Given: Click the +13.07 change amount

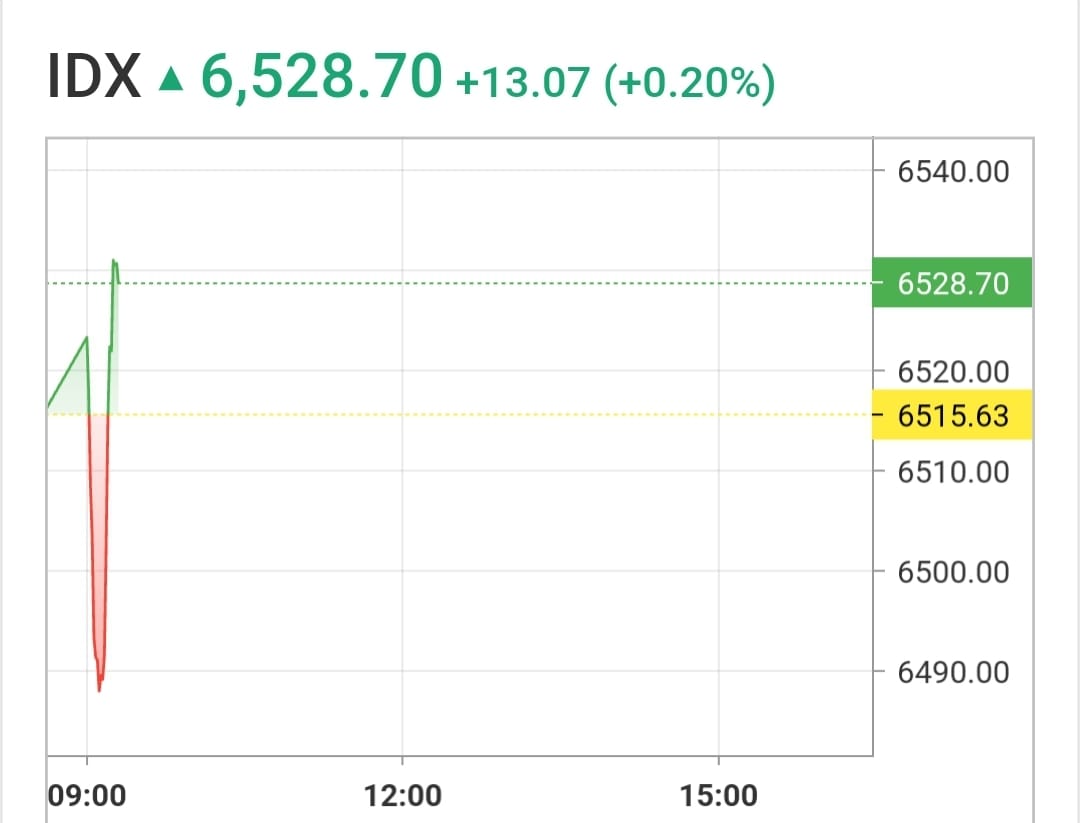Looking at the screenshot, I should pyautogui.click(x=523, y=81).
